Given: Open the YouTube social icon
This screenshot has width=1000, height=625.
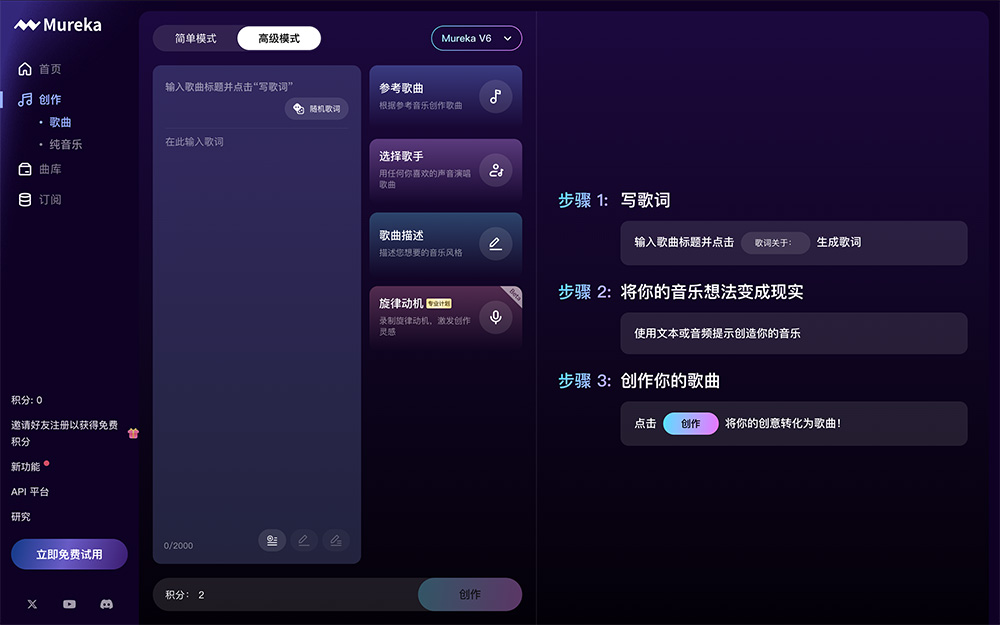Looking at the screenshot, I should tap(69, 604).
